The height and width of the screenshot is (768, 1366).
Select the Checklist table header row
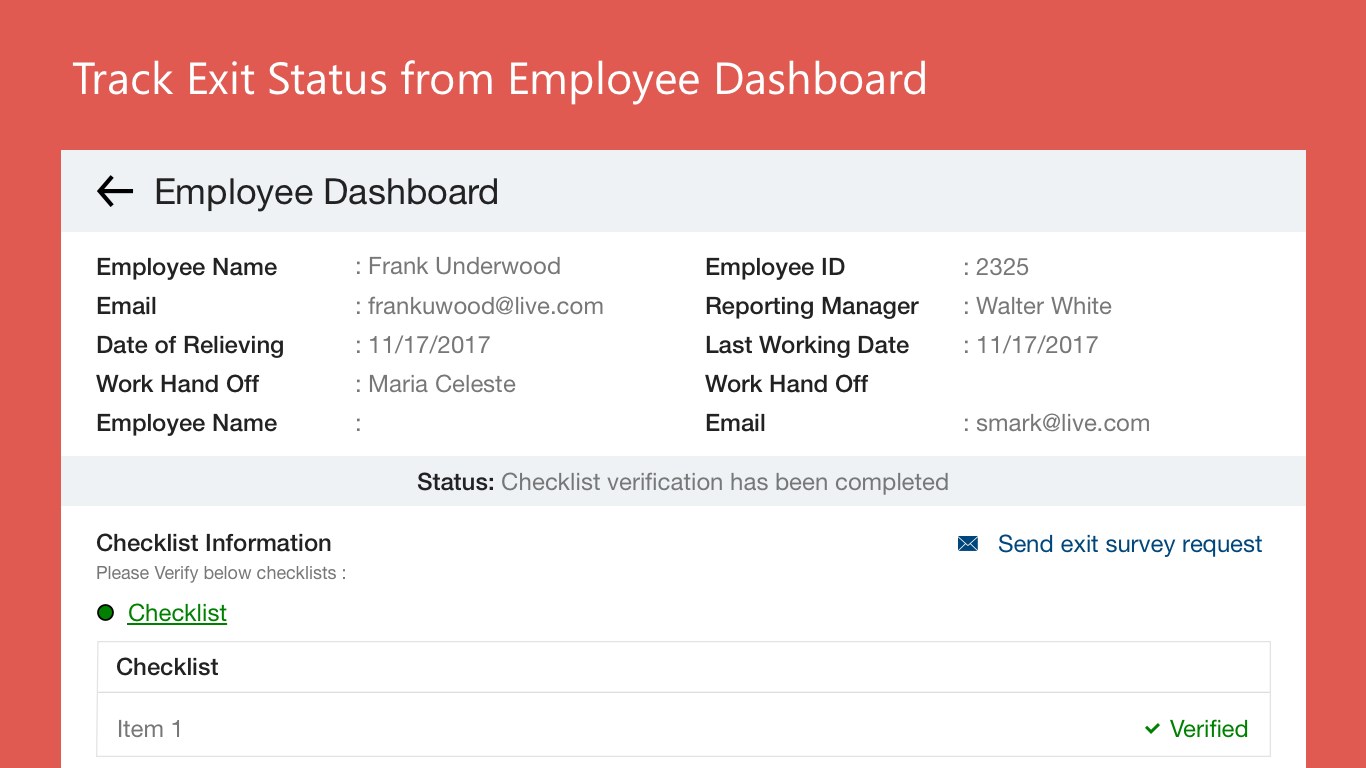[x=683, y=667]
